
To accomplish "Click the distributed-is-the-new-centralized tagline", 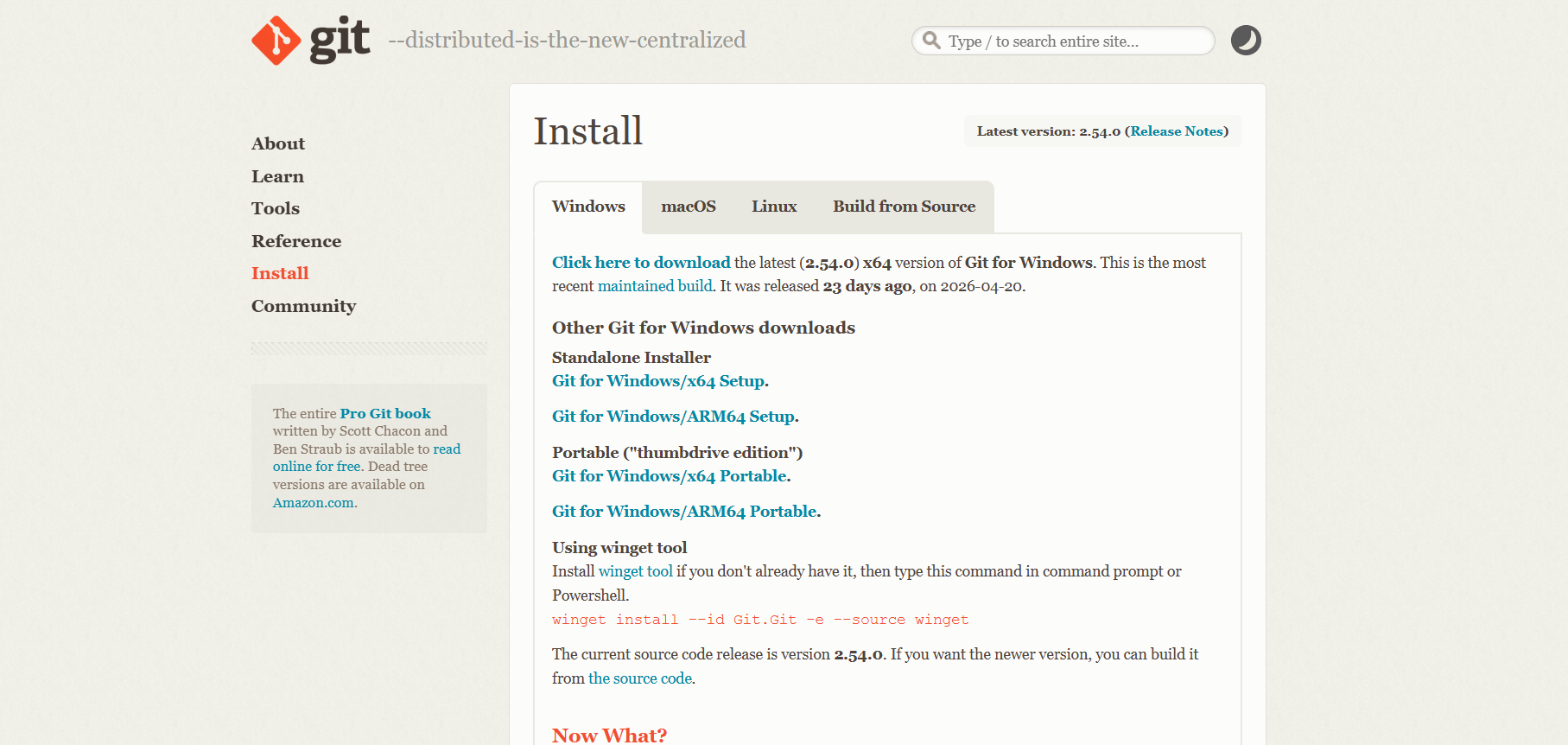I will click(567, 40).
